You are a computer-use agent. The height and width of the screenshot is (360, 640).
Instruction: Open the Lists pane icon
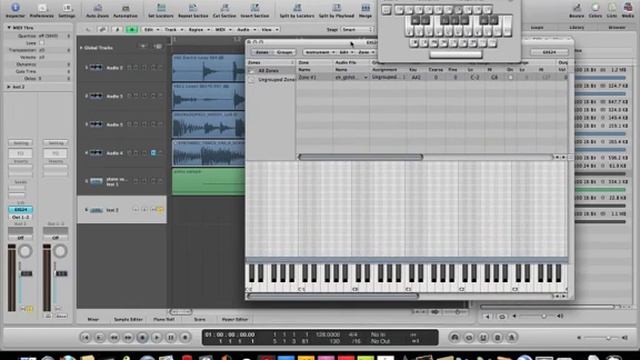[612, 10]
